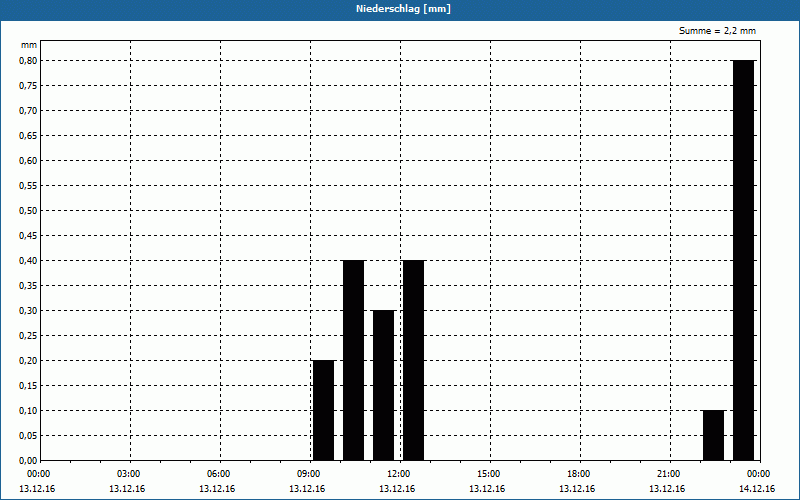This screenshot has height=500, width=800.
Task: Click the 14.12.16 date label
Action: point(757,489)
